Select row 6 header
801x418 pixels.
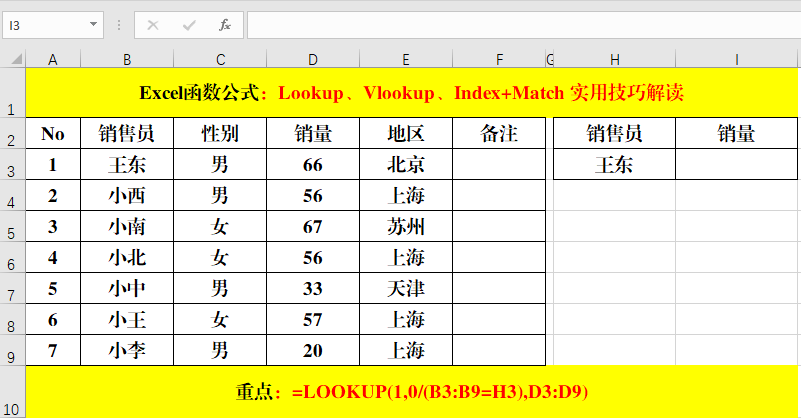pyautogui.click(x=12, y=258)
